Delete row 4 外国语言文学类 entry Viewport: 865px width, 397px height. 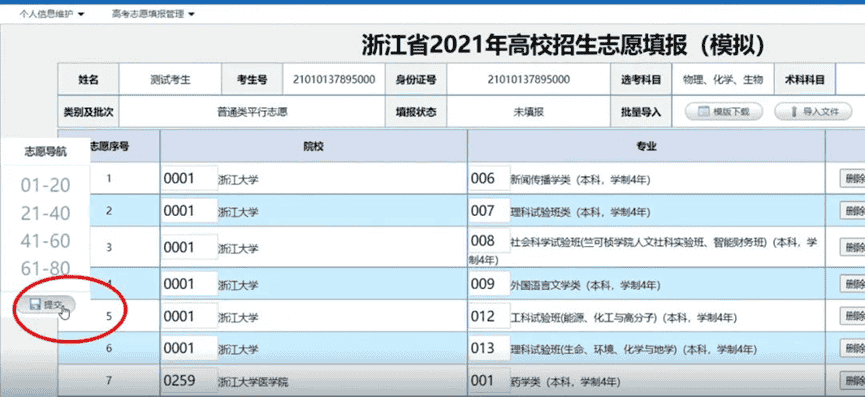tap(852, 283)
